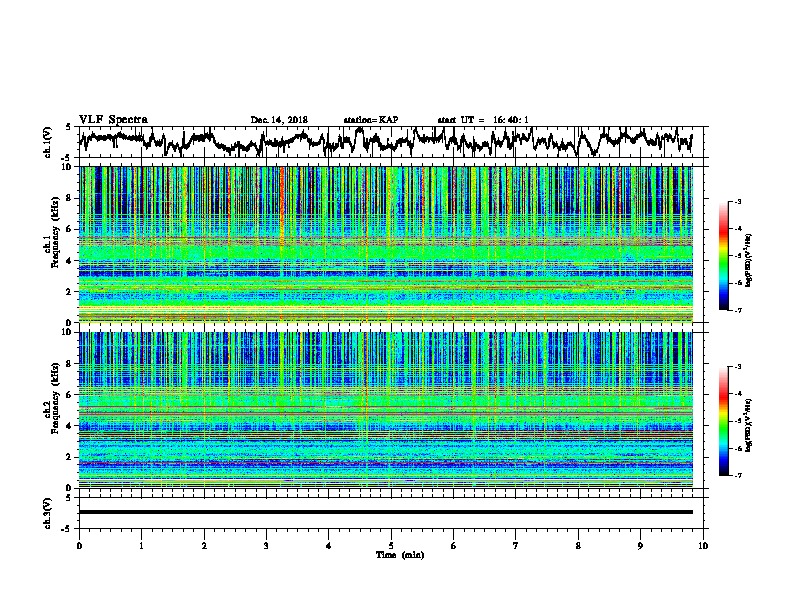
Task: Select the "start UT = 16:40: 1" text
Action: [483, 120]
